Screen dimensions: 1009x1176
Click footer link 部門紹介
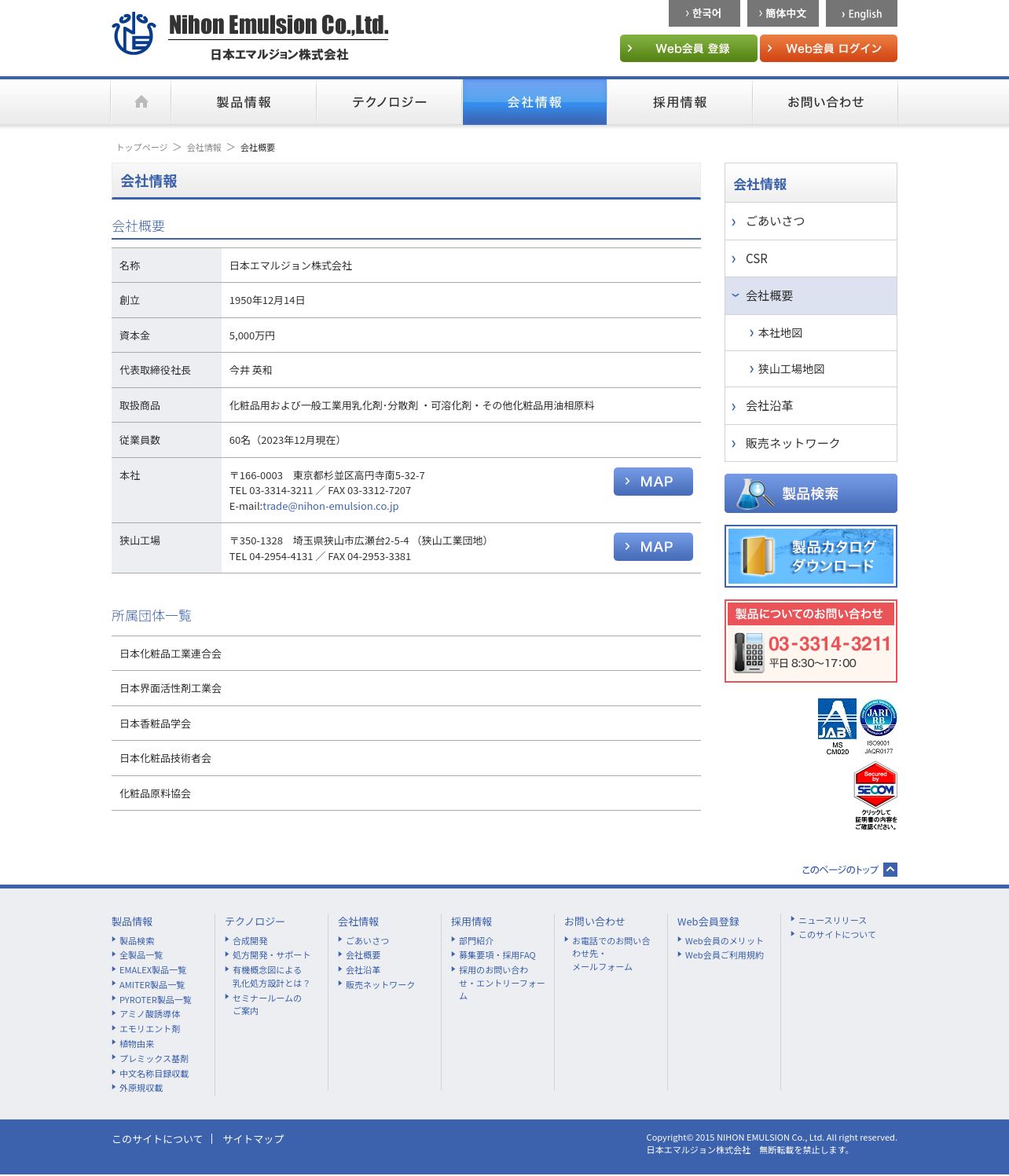pyautogui.click(x=476, y=941)
